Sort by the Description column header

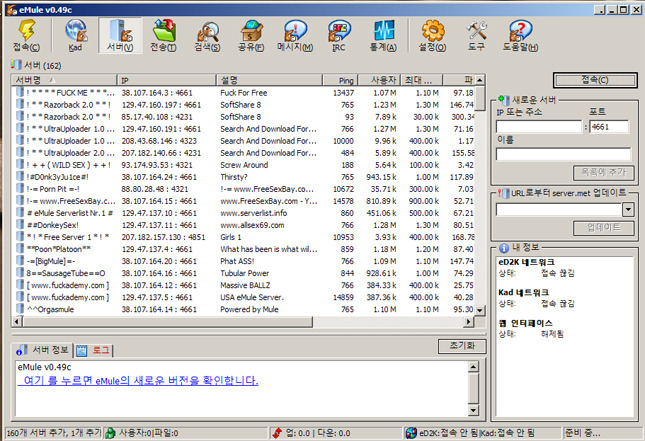269,80
